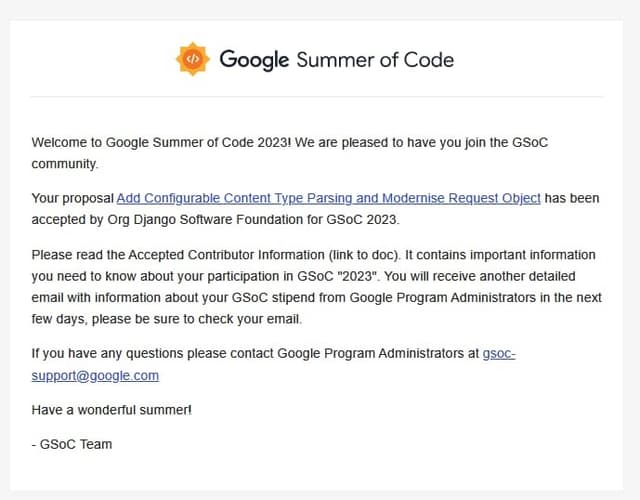Click the orange GSoC sun logo icon
This screenshot has height=500, width=640.
193,59
